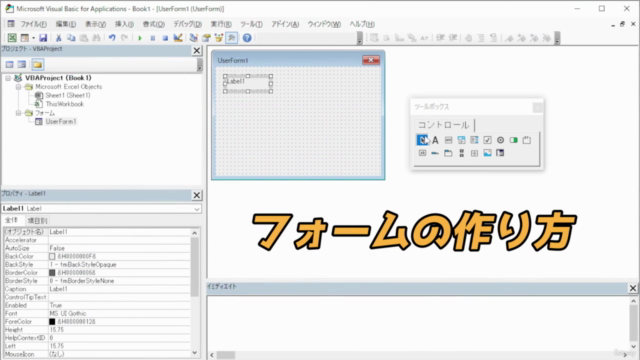The width and height of the screenshot is (640, 360).
Task: Click the Copy icon in the toolbar
Action: point(71,38)
